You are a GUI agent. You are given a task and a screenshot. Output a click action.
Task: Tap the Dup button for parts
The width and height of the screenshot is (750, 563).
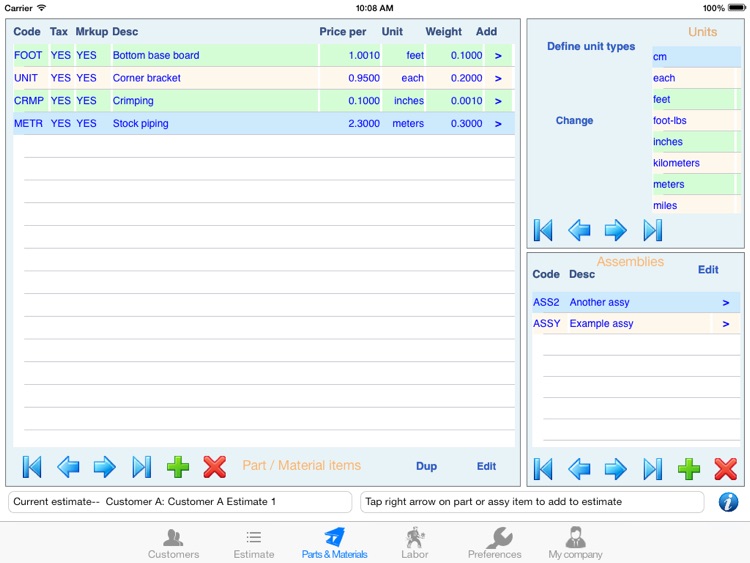coord(426,466)
